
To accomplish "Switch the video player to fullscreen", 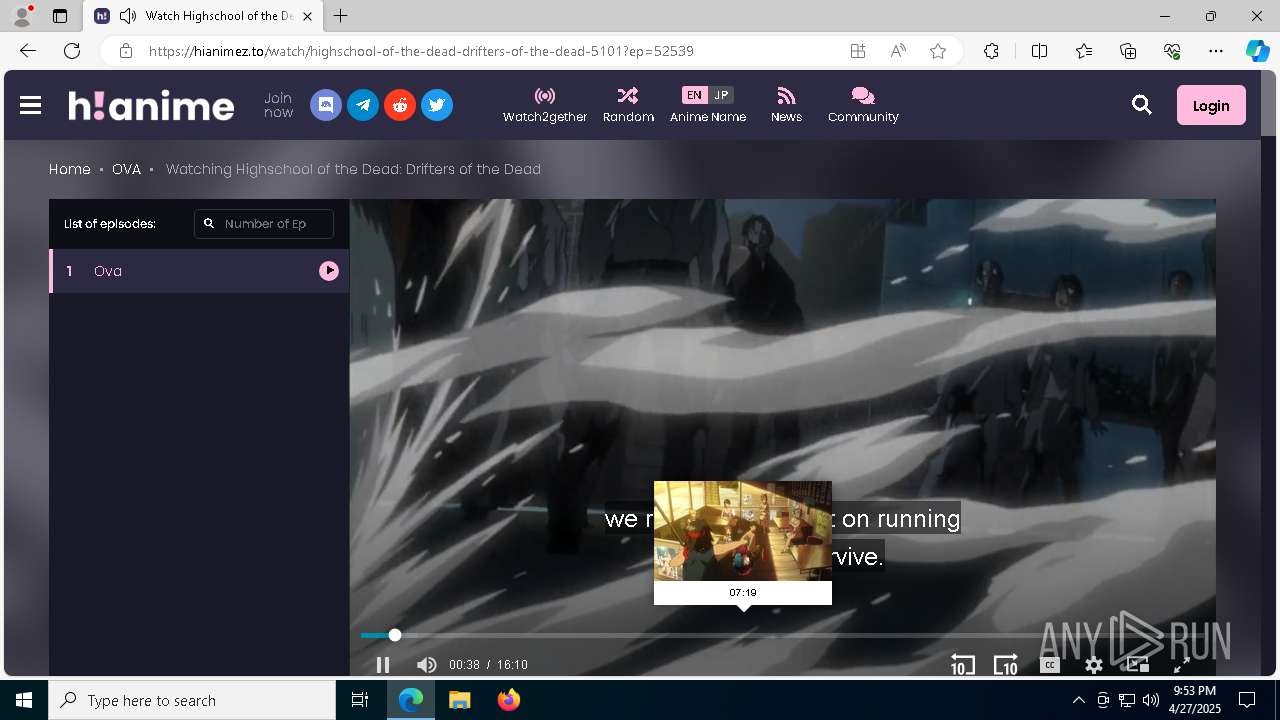I will point(1181,665).
